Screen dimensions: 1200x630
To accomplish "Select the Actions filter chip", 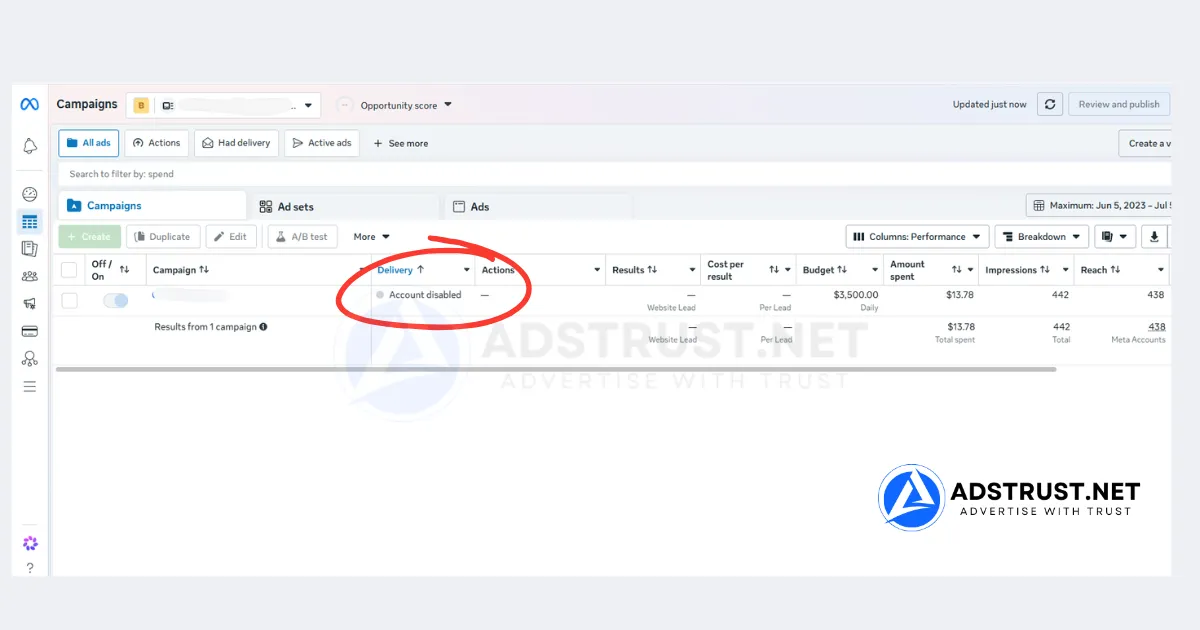I will tap(156, 143).
